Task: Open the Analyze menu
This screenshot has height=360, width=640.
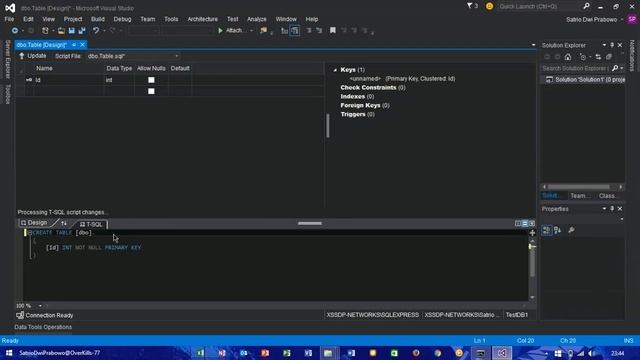Action: 256,19
